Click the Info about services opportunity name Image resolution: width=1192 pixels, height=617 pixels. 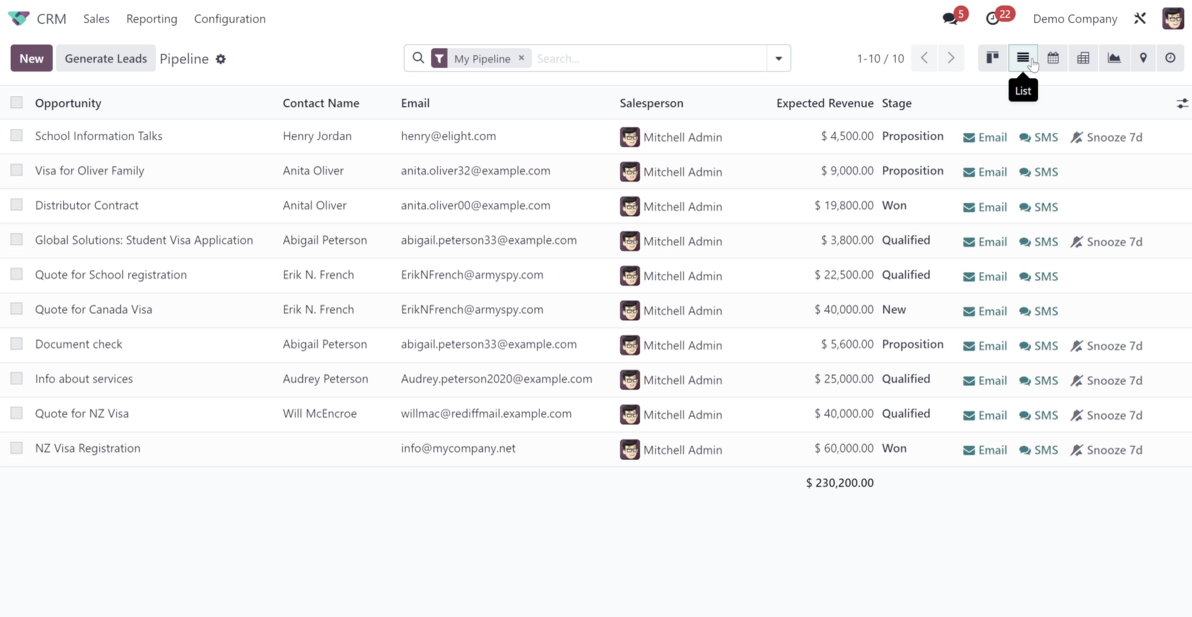pyautogui.click(x=84, y=378)
